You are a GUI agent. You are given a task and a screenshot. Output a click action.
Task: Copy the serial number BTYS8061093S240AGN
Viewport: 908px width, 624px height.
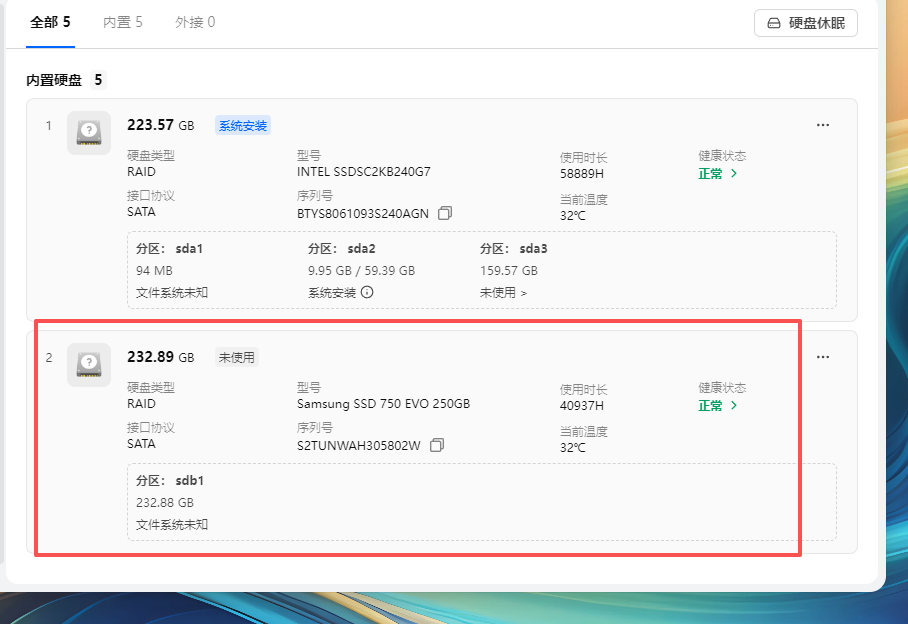pos(445,213)
